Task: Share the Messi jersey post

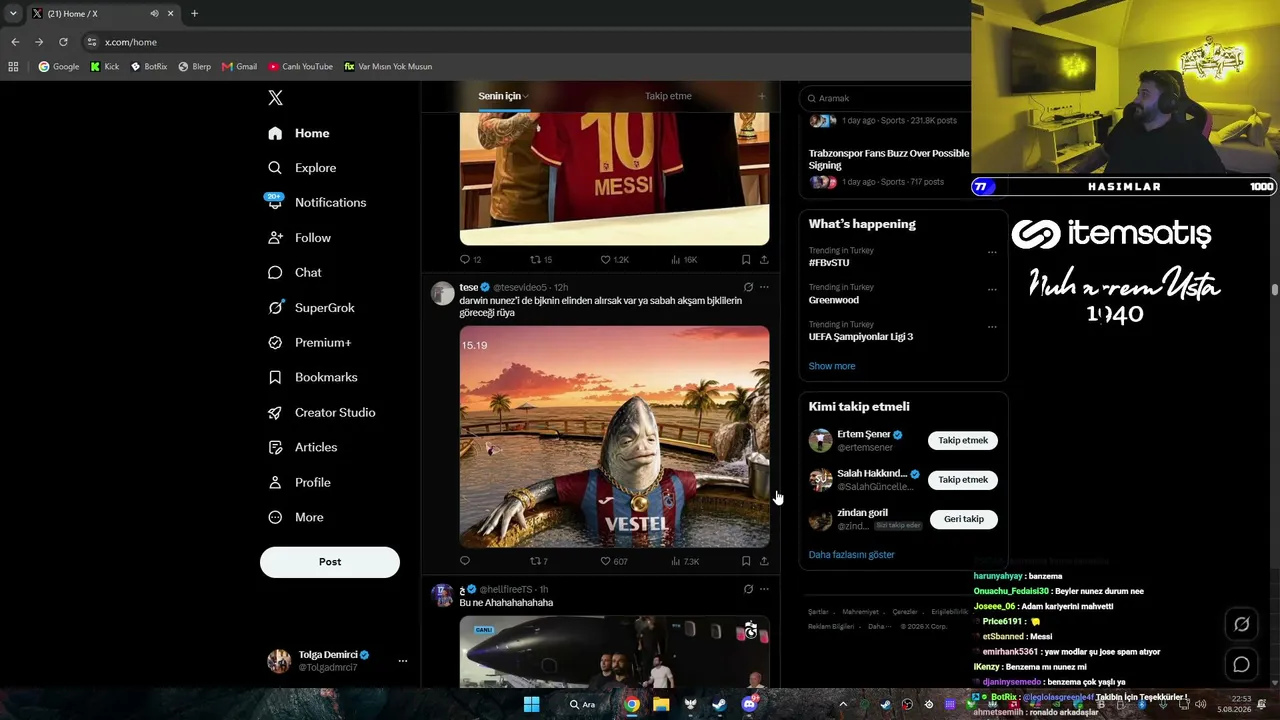Action: (764, 260)
